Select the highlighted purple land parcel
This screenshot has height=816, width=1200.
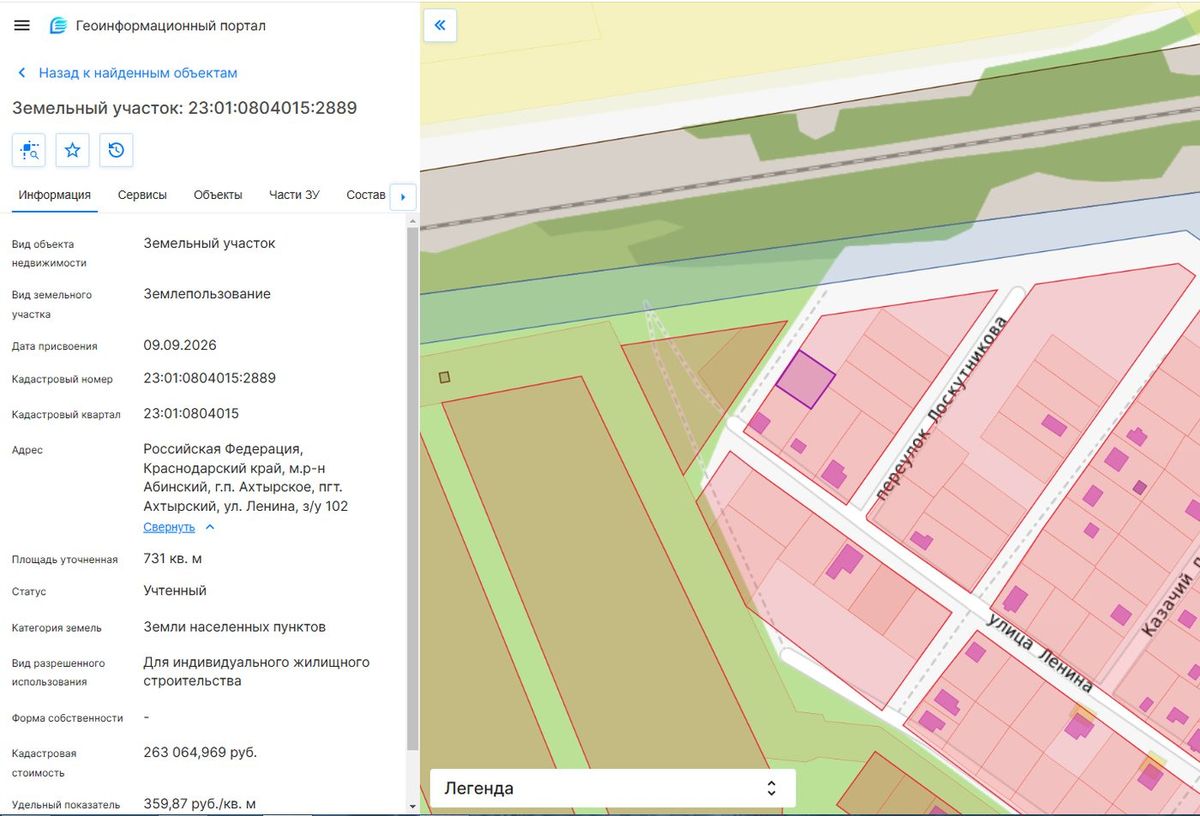pyautogui.click(x=805, y=379)
